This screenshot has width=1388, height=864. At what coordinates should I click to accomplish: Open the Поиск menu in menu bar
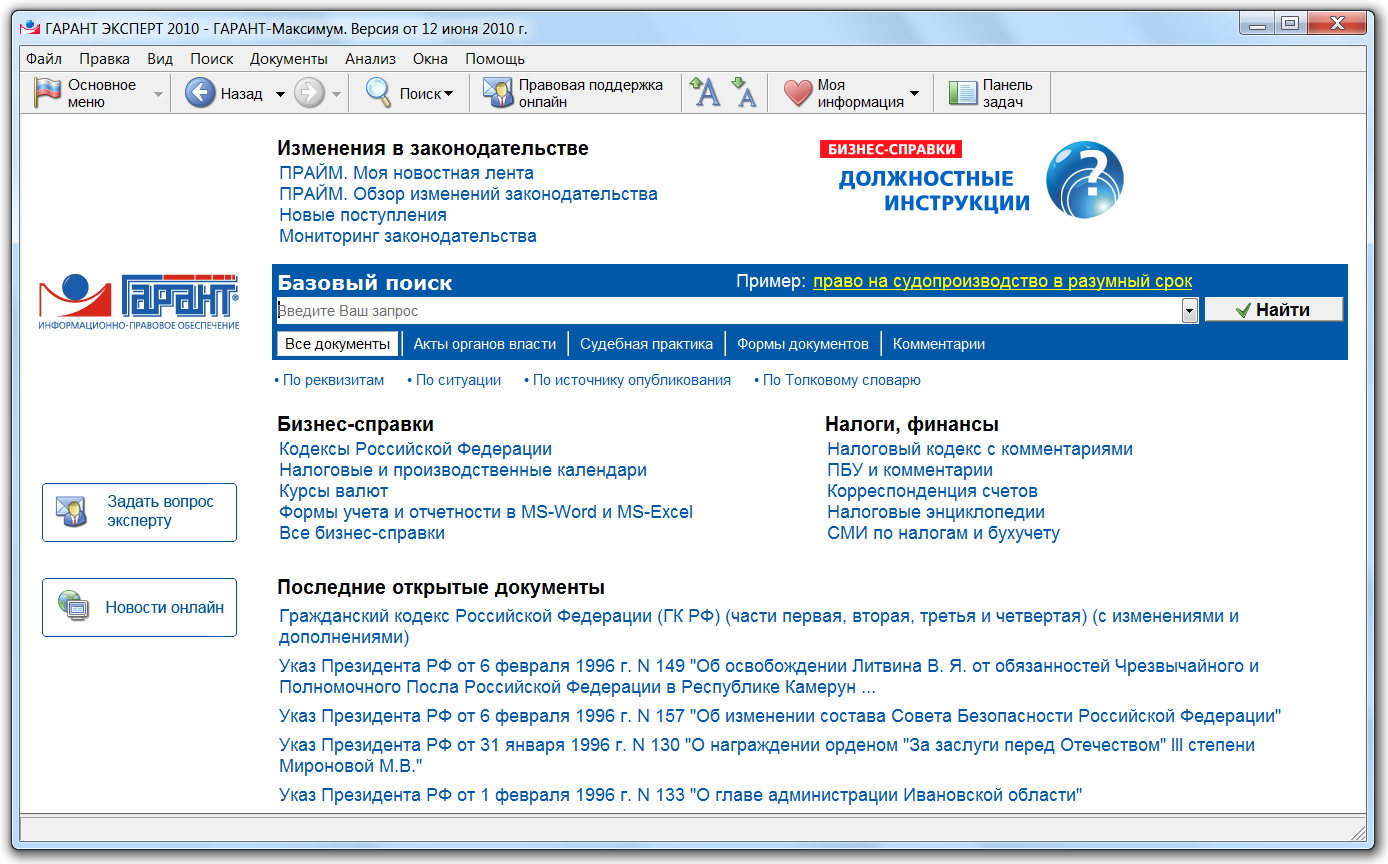pos(212,59)
